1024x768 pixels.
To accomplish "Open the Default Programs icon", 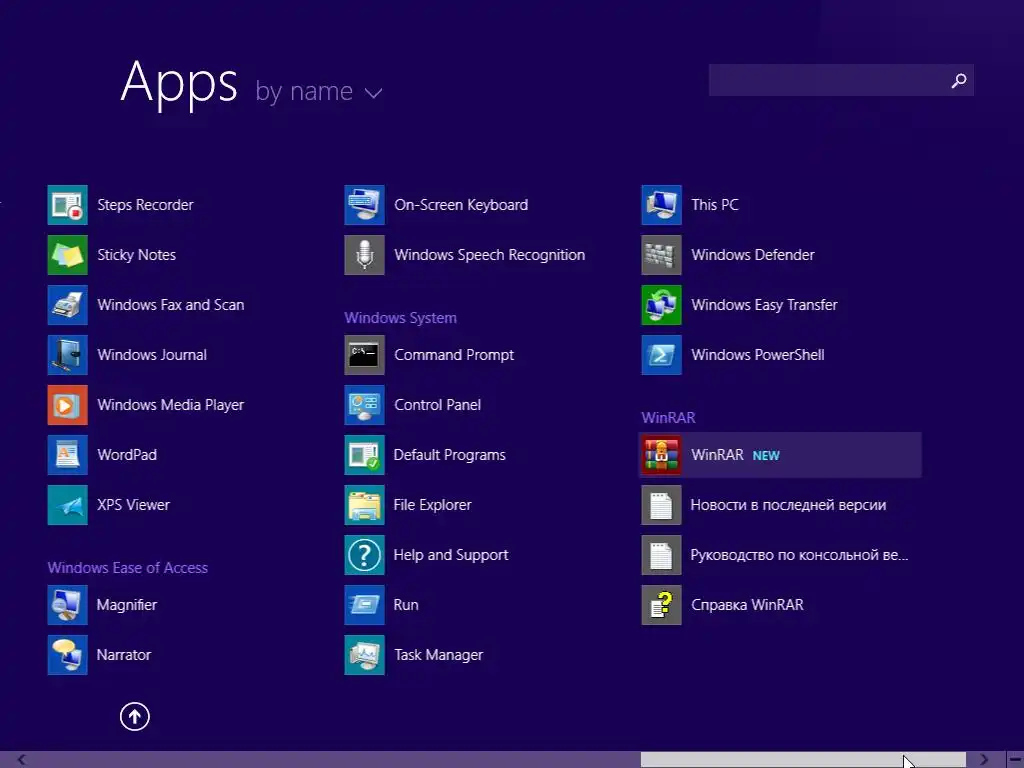I will click(364, 455).
